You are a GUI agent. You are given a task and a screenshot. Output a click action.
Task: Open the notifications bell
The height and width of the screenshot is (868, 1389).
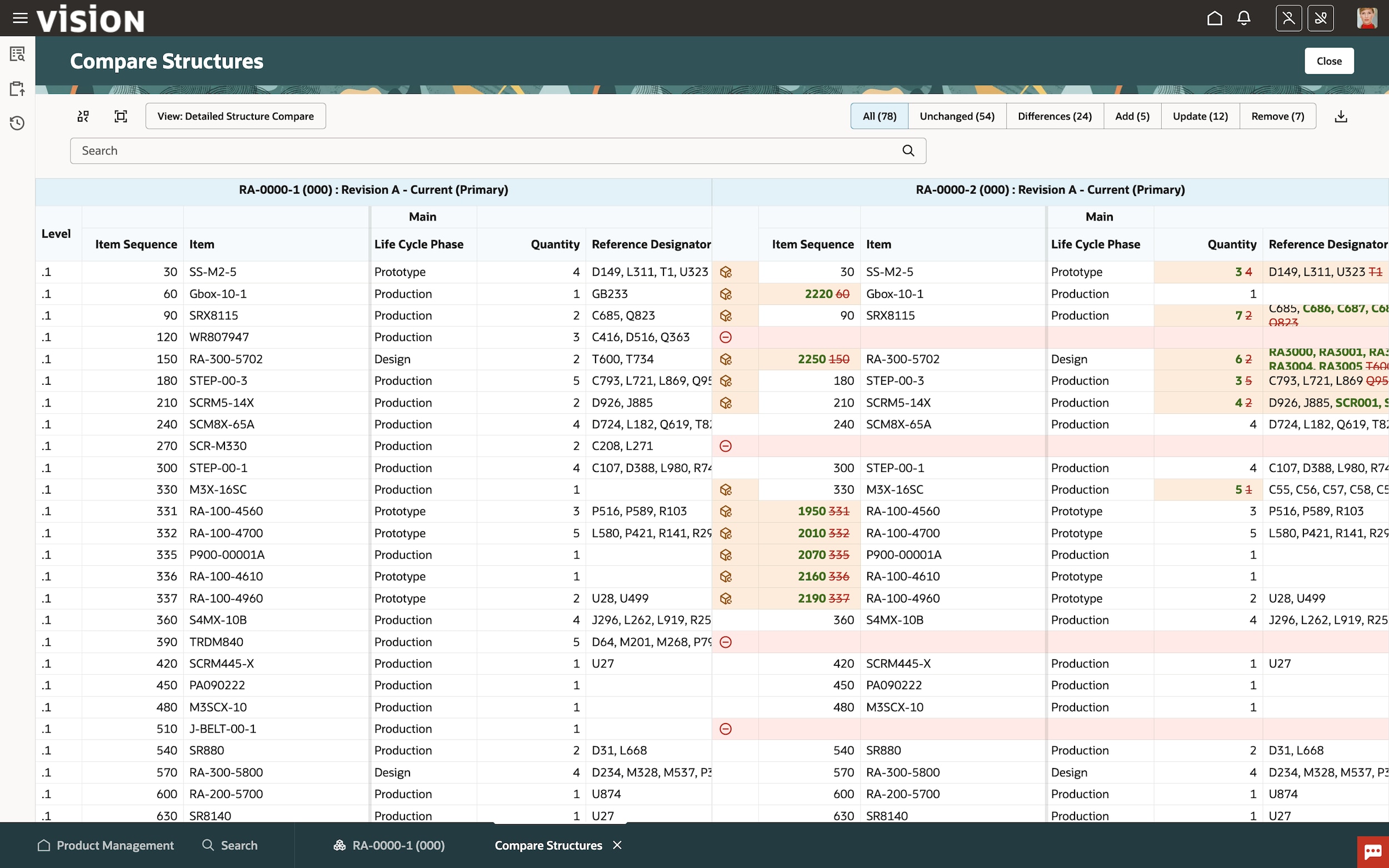click(x=1244, y=18)
